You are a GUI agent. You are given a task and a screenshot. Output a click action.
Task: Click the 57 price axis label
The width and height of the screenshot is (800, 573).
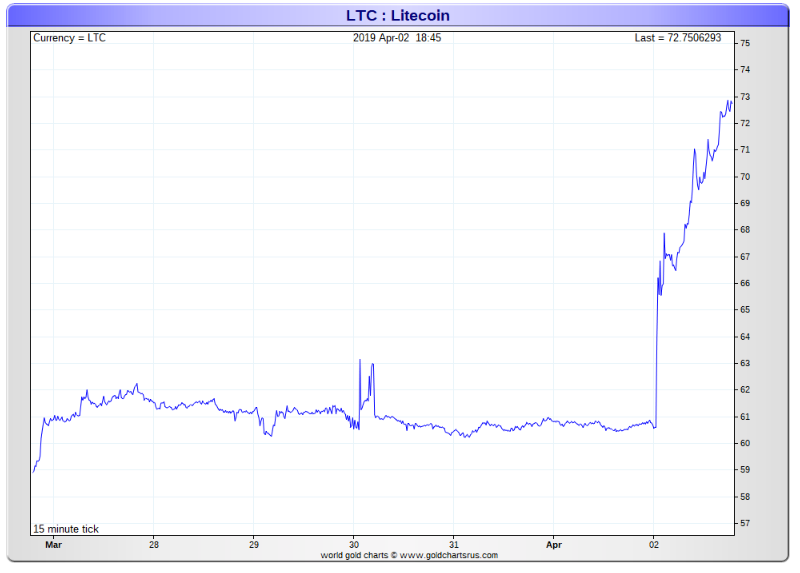[x=745, y=524]
